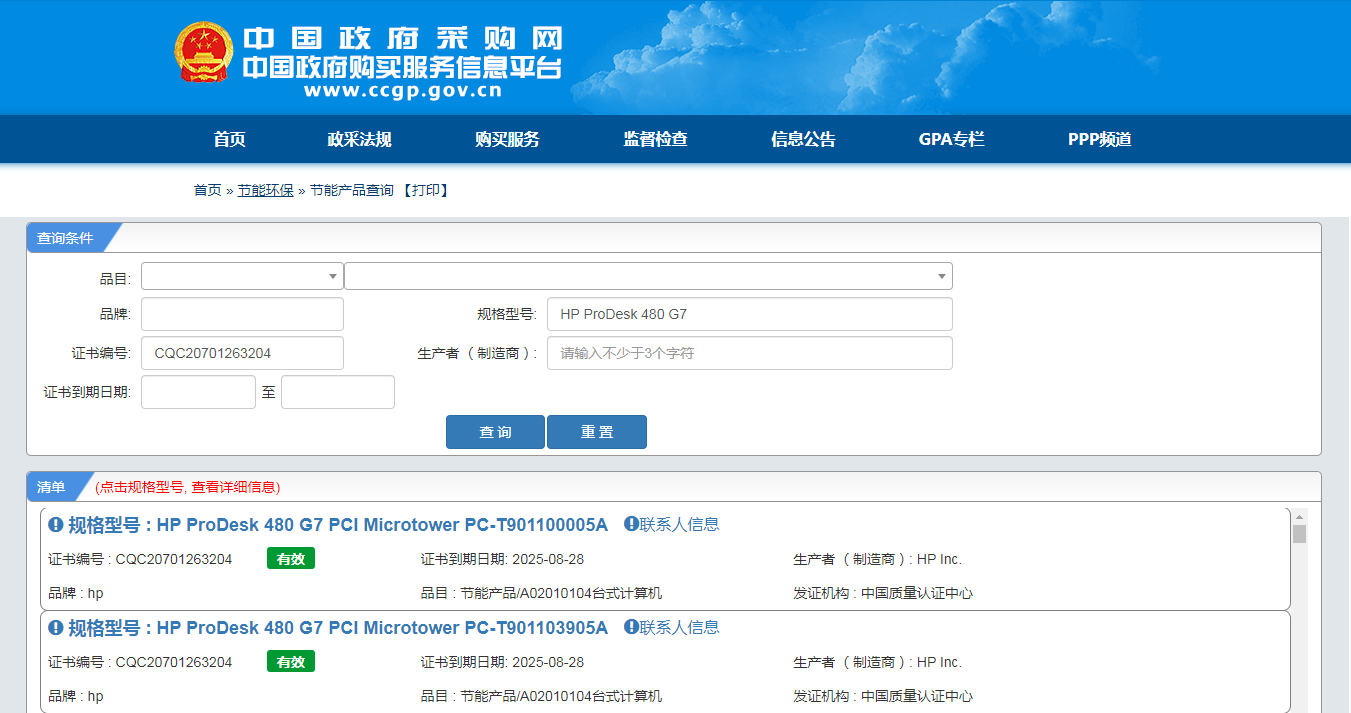Click the national emblem logo in header

pyautogui.click(x=204, y=52)
